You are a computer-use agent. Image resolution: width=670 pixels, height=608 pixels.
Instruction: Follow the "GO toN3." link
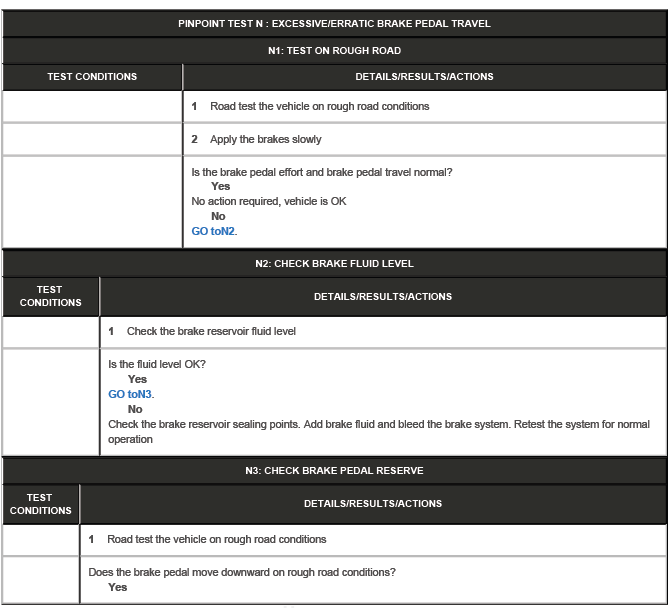(x=131, y=394)
